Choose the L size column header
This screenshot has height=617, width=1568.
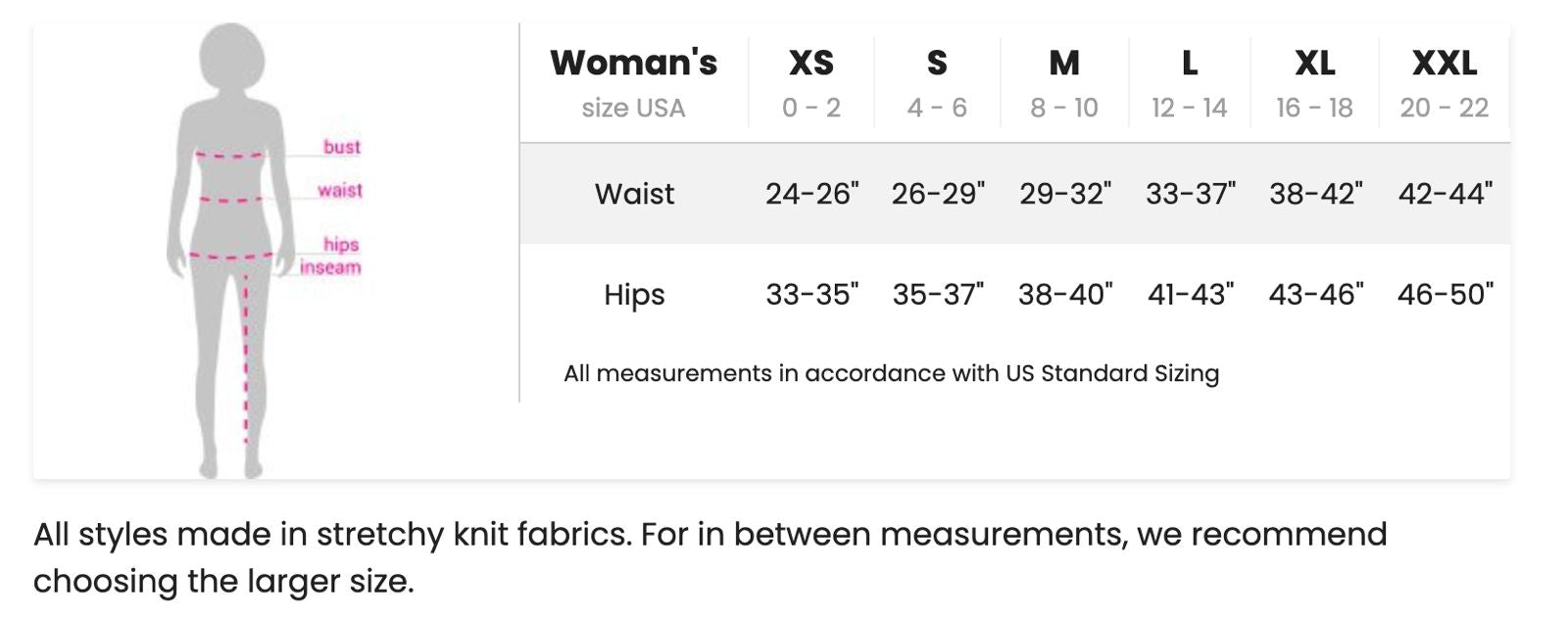pyautogui.click(x=1189, y=64)
